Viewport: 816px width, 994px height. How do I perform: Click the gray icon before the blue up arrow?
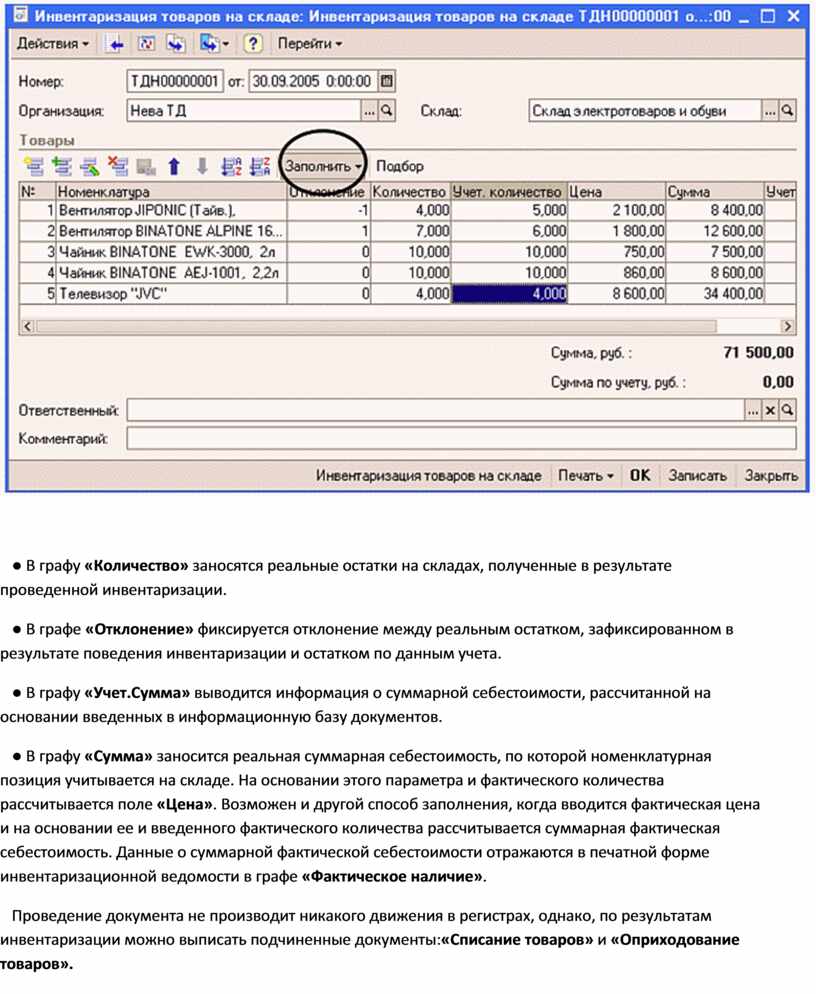click(146, 166)
